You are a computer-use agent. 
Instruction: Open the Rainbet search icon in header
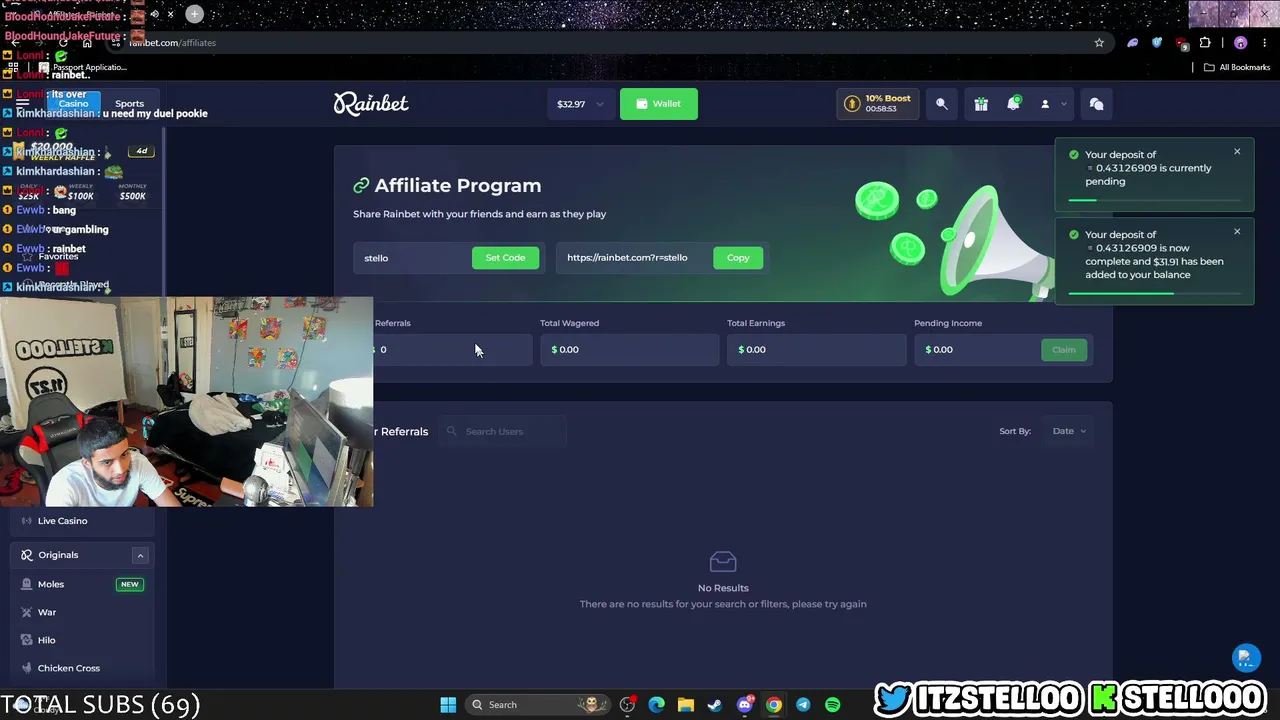(941, 104)
